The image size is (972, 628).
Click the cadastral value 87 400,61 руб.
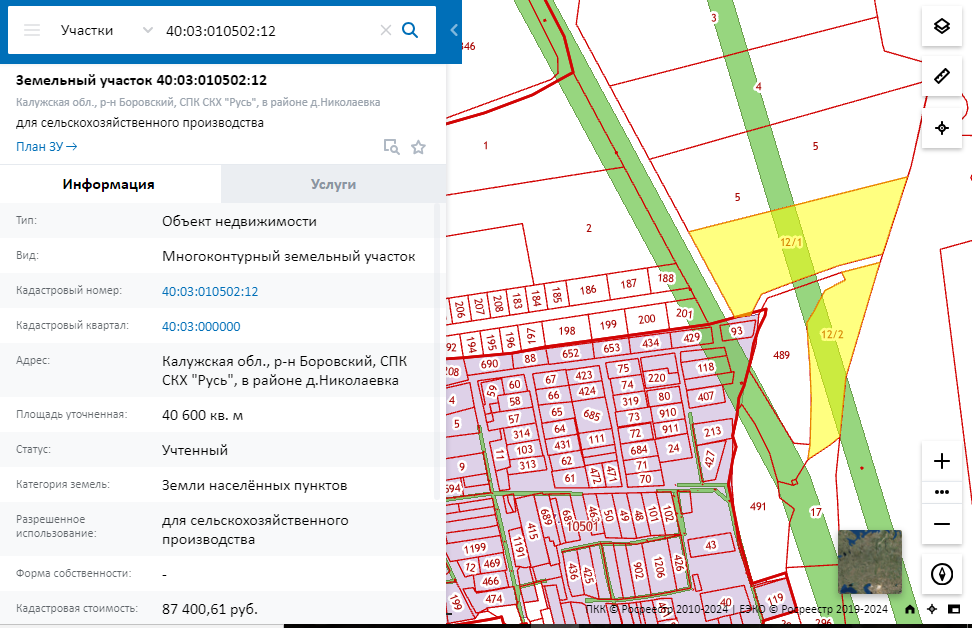click(210, 609)
